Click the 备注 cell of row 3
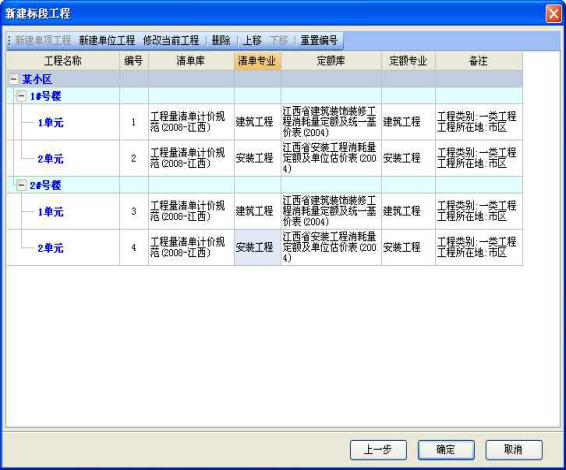Viewport: 566px width, 470px height. (x=479, y=211)
